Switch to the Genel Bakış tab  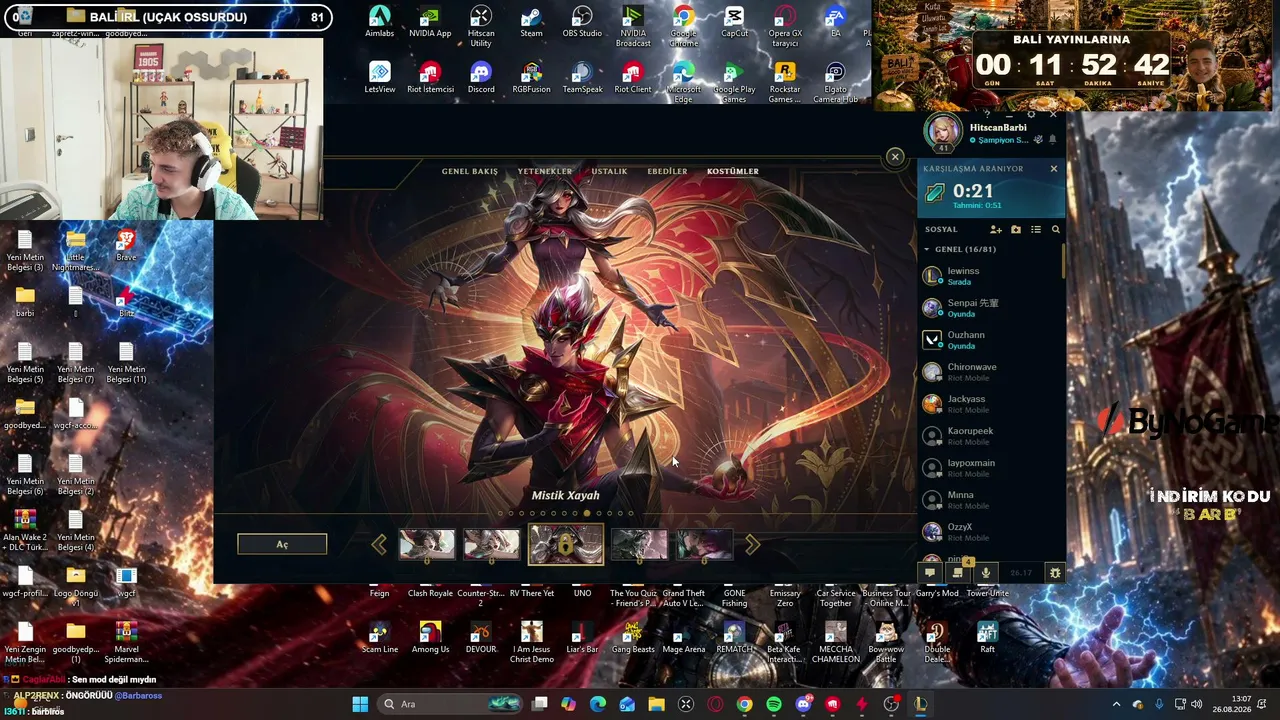(470, 171)
